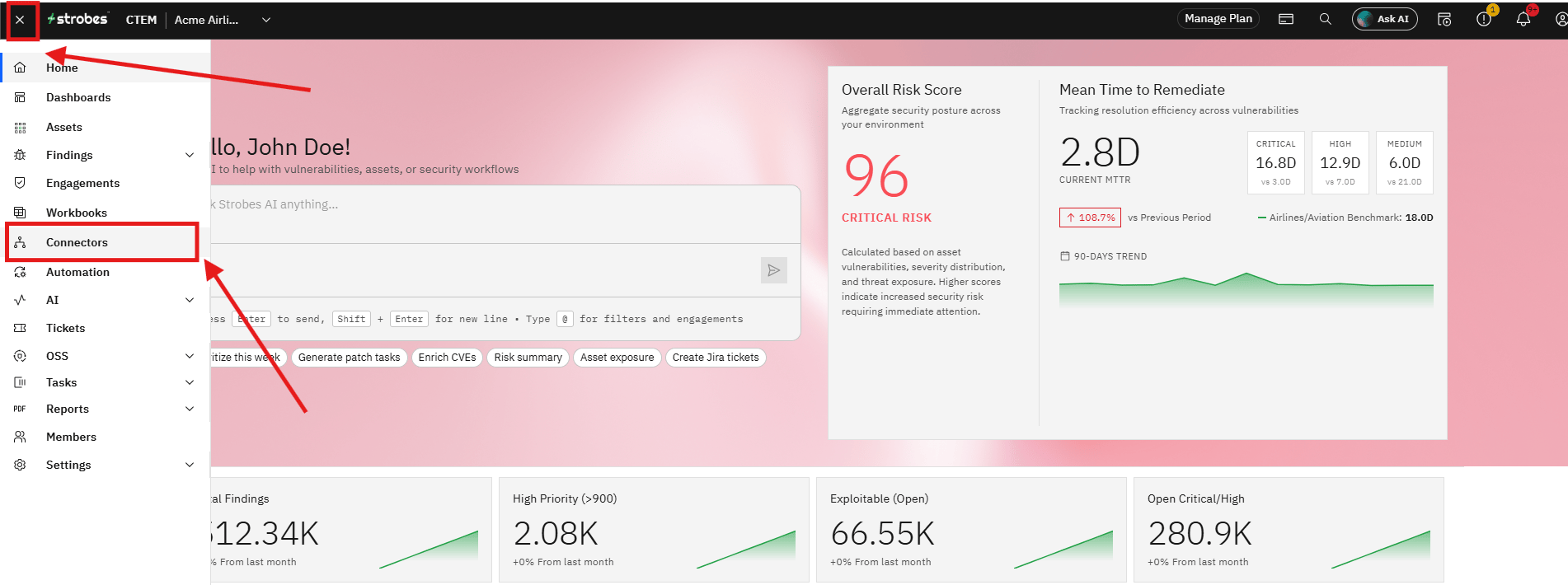
Task: Expand the AI submenu chevron
Action: click(190, 300)
